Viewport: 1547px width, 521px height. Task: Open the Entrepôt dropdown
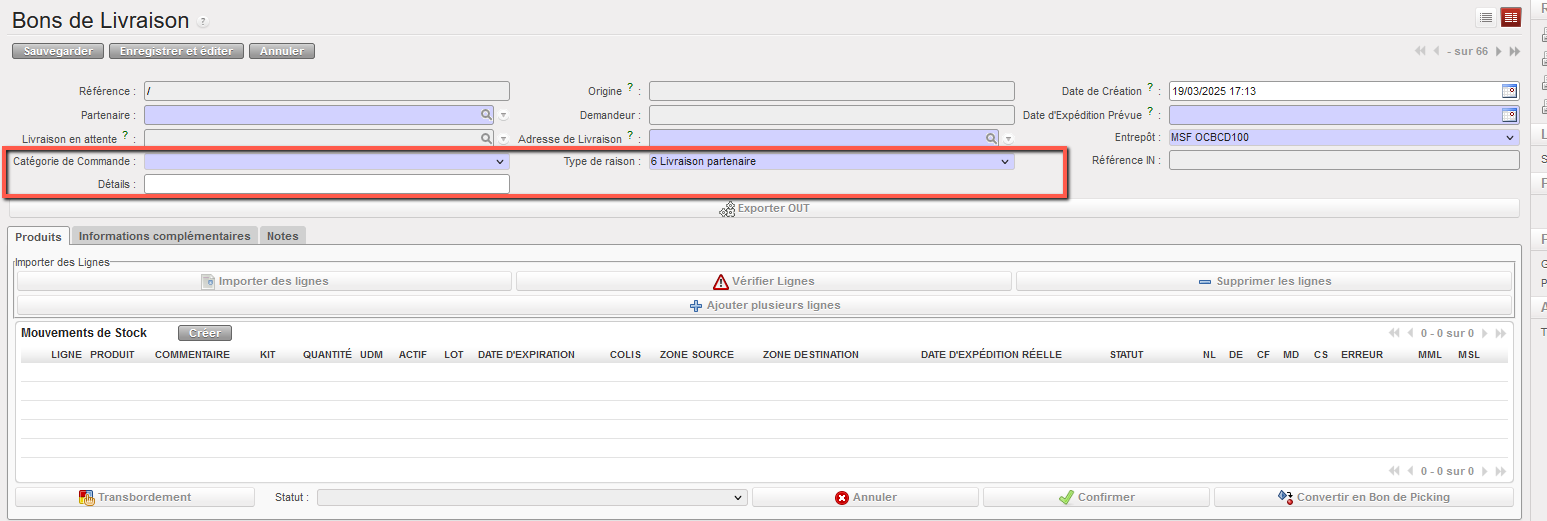(x=1509, y=138)
